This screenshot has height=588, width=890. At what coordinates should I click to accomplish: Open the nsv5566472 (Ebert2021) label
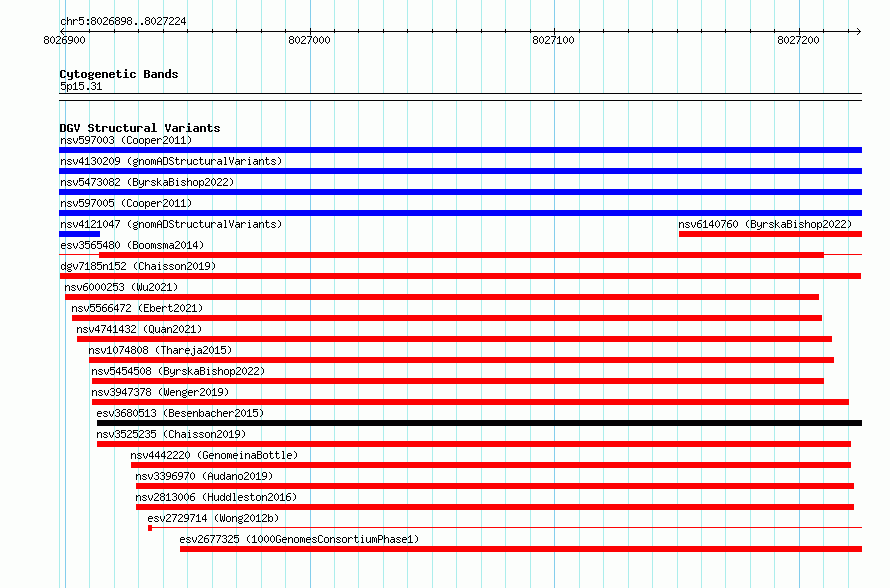[137, 308]
